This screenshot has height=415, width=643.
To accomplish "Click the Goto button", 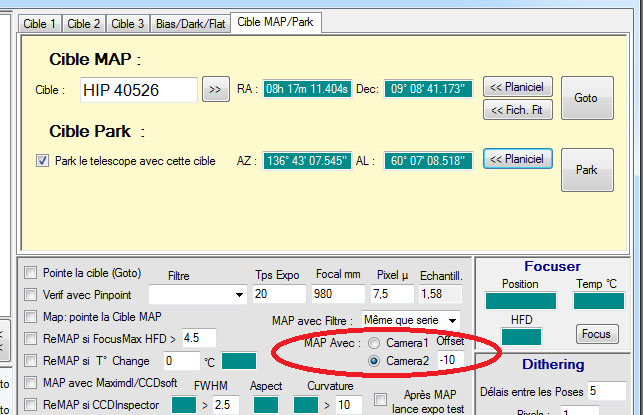I will [x=587, y=98].
